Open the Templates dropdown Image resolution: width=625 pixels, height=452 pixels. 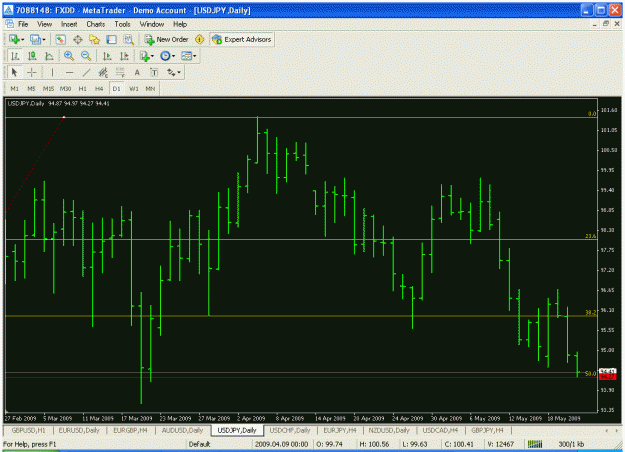[x=189, y=56]
